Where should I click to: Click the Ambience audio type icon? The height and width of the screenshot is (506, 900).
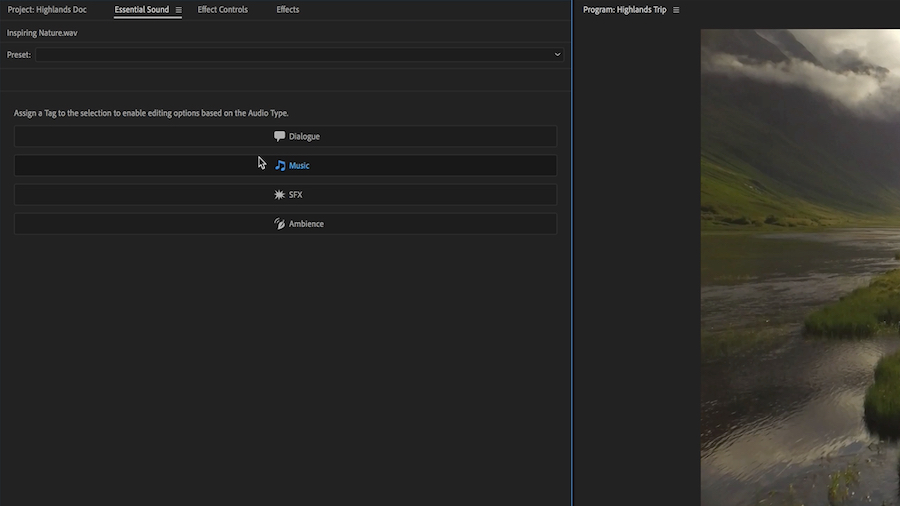tap(280, 224)
